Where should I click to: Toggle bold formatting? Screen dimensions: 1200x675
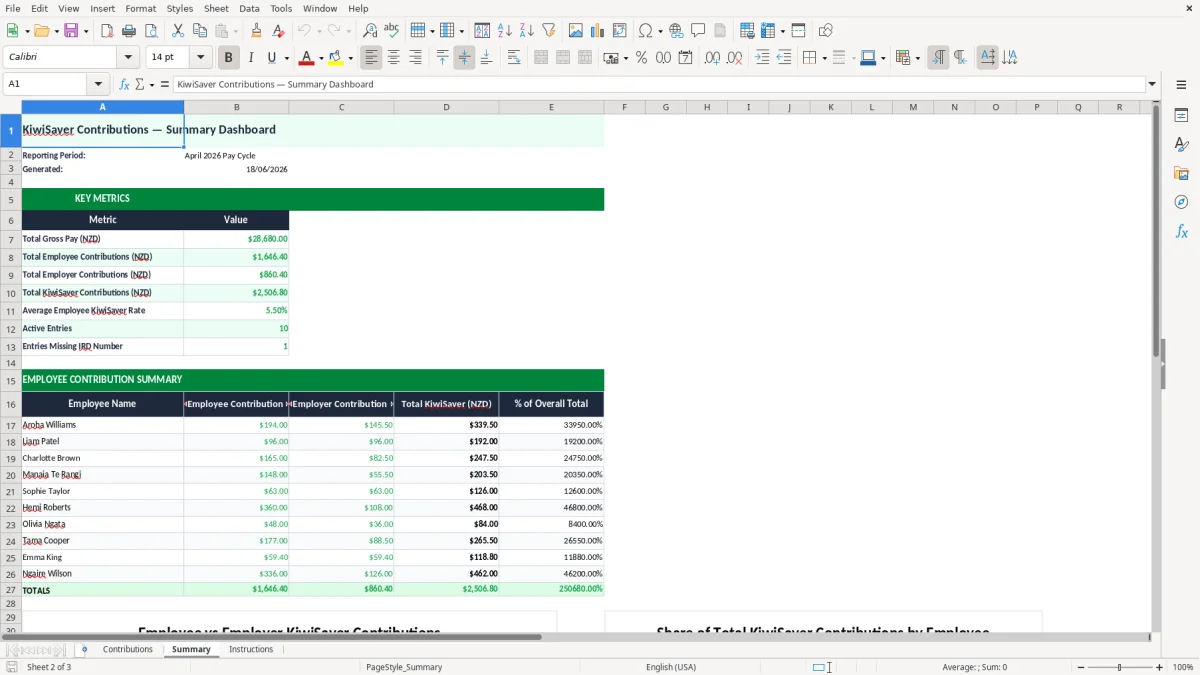pyautogui.click(x=228, y=58)
